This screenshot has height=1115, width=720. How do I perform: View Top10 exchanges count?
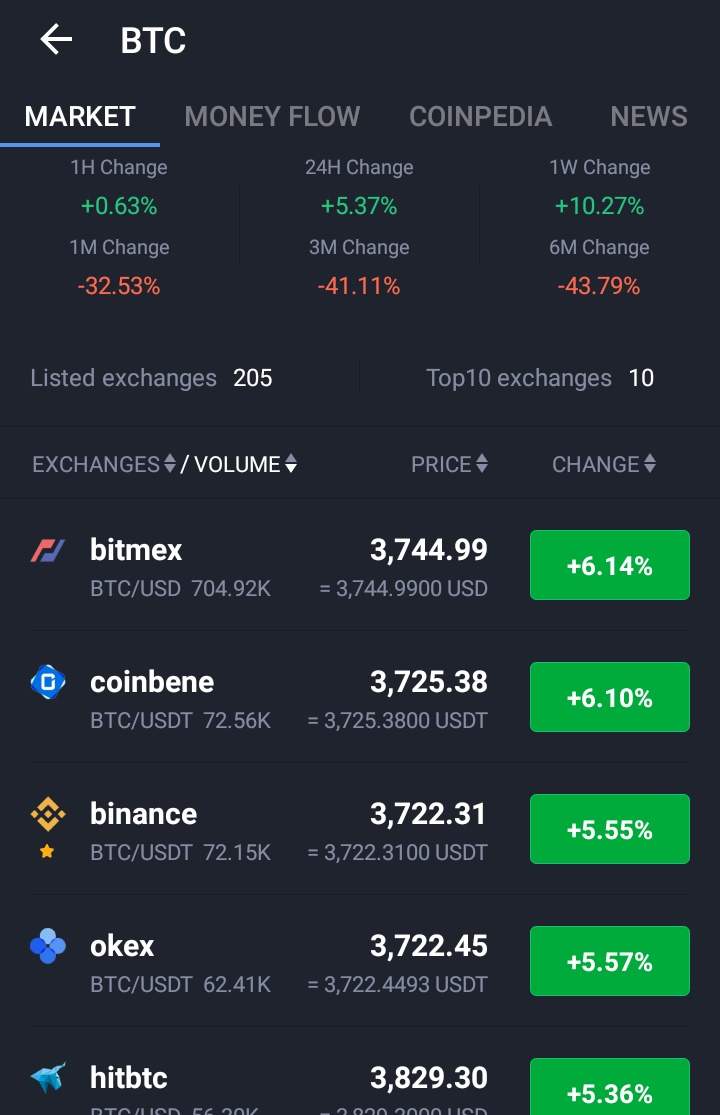(x=540, y=378)
